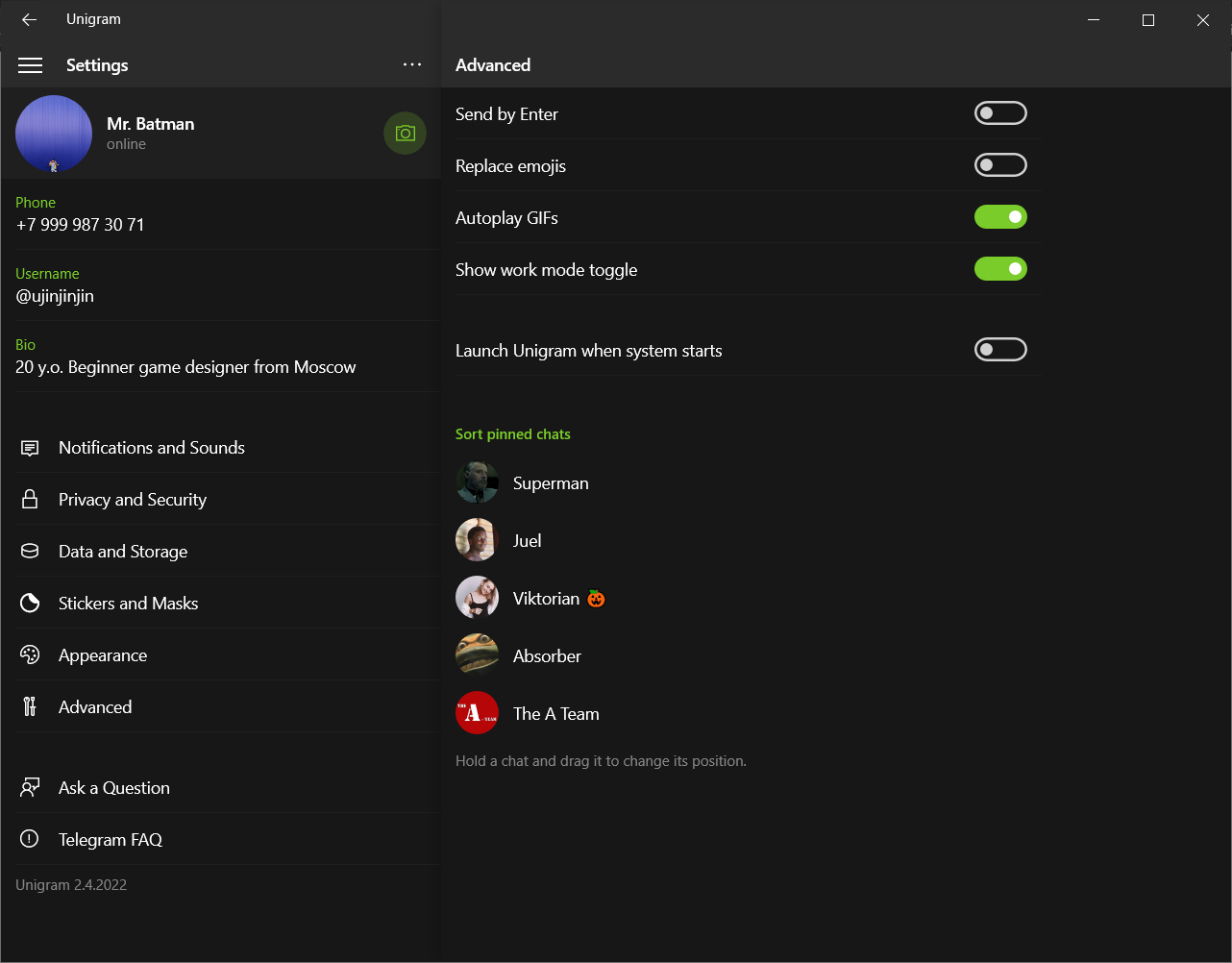Click the back arrow in title bar
This screenshot has width=1232, height=963.
[x=29, y=19]
